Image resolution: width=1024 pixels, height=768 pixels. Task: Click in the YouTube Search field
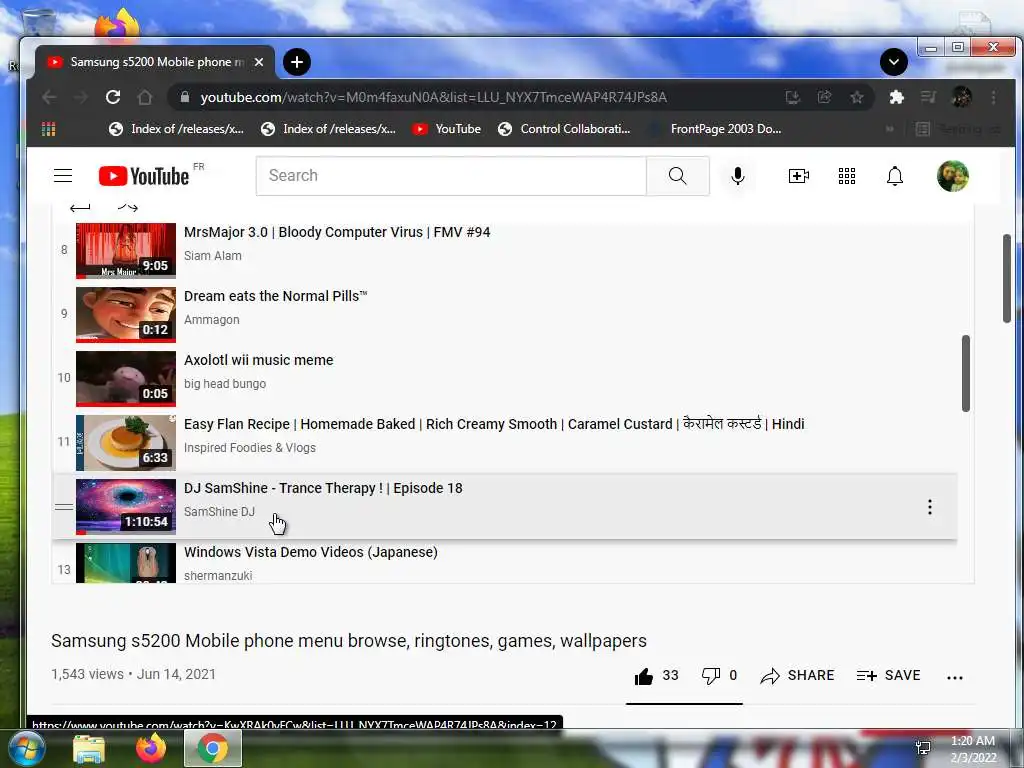[451, 176]
